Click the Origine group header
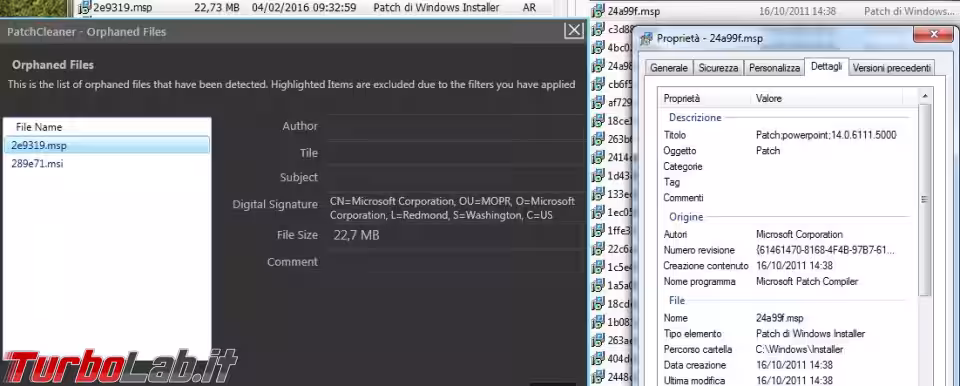Viewport: 960px width, 386px height. (686, 217)
